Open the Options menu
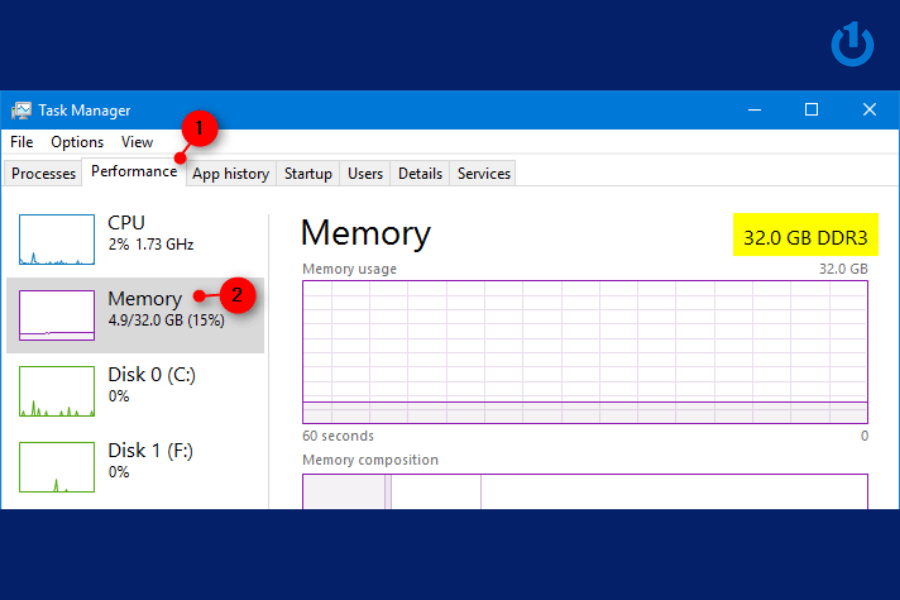This screenshot has height=600, width=900. [76, 141]
